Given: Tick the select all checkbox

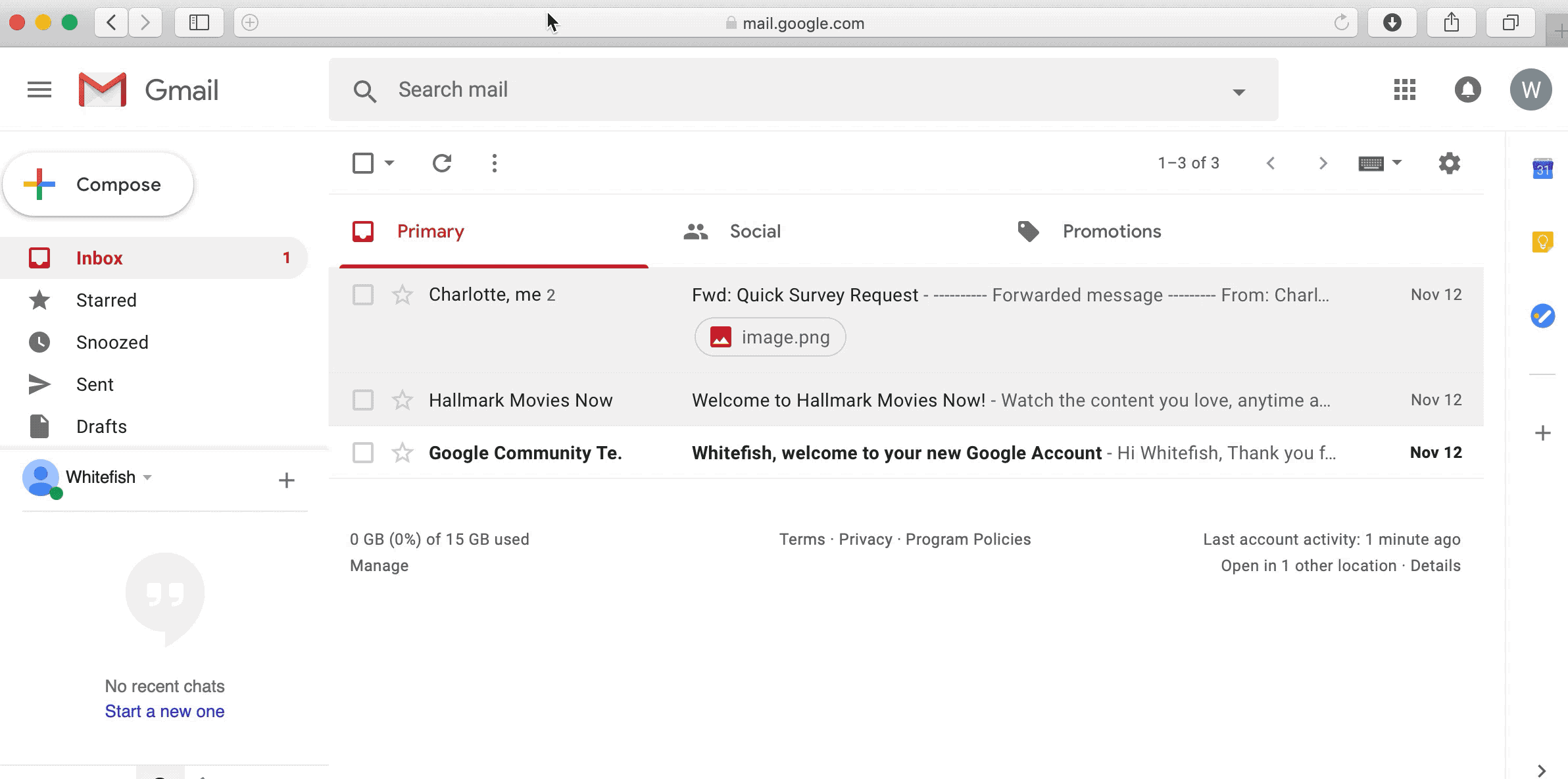Looking at the screenshot, I should [363, 163].
